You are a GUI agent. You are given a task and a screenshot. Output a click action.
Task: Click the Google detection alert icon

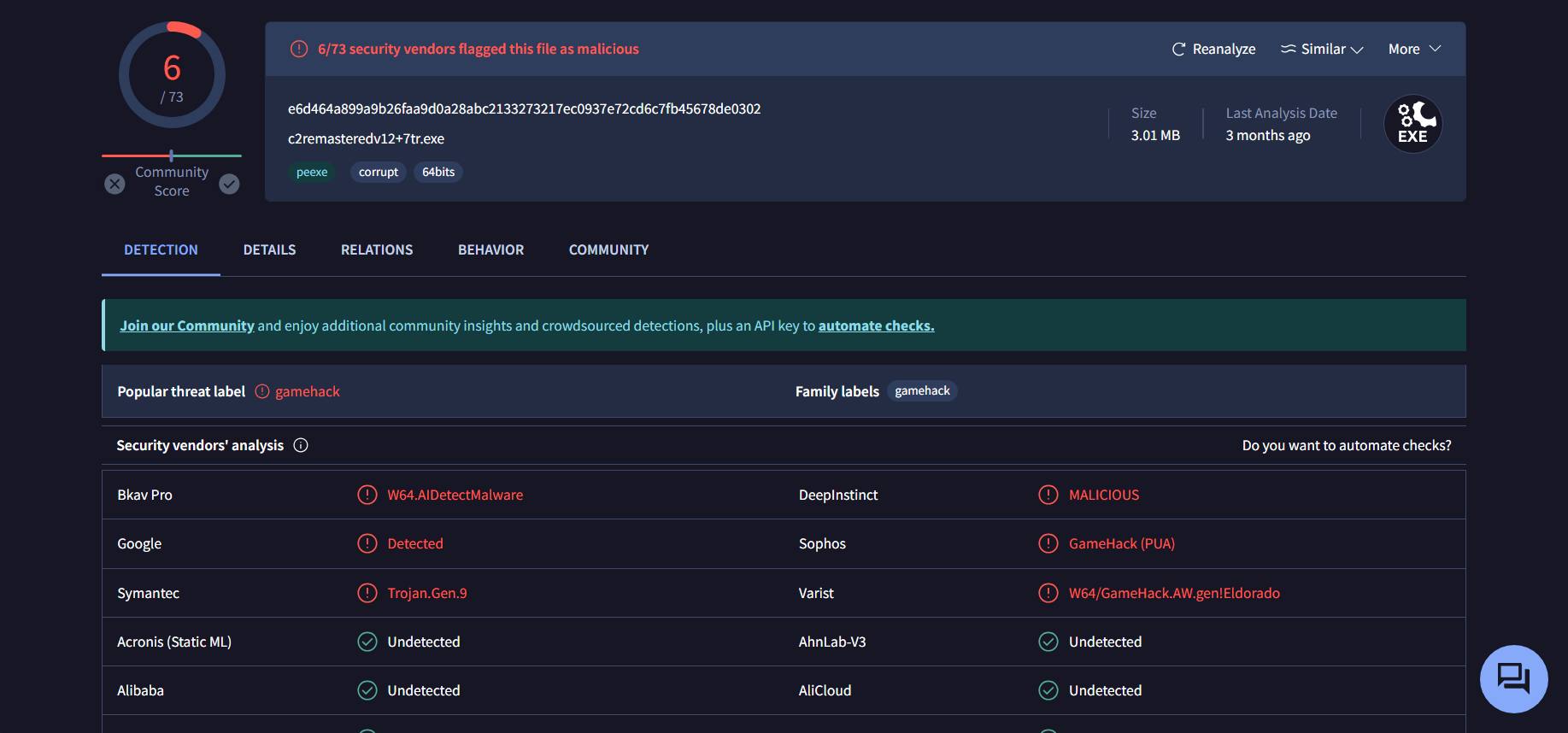point(367,543)
